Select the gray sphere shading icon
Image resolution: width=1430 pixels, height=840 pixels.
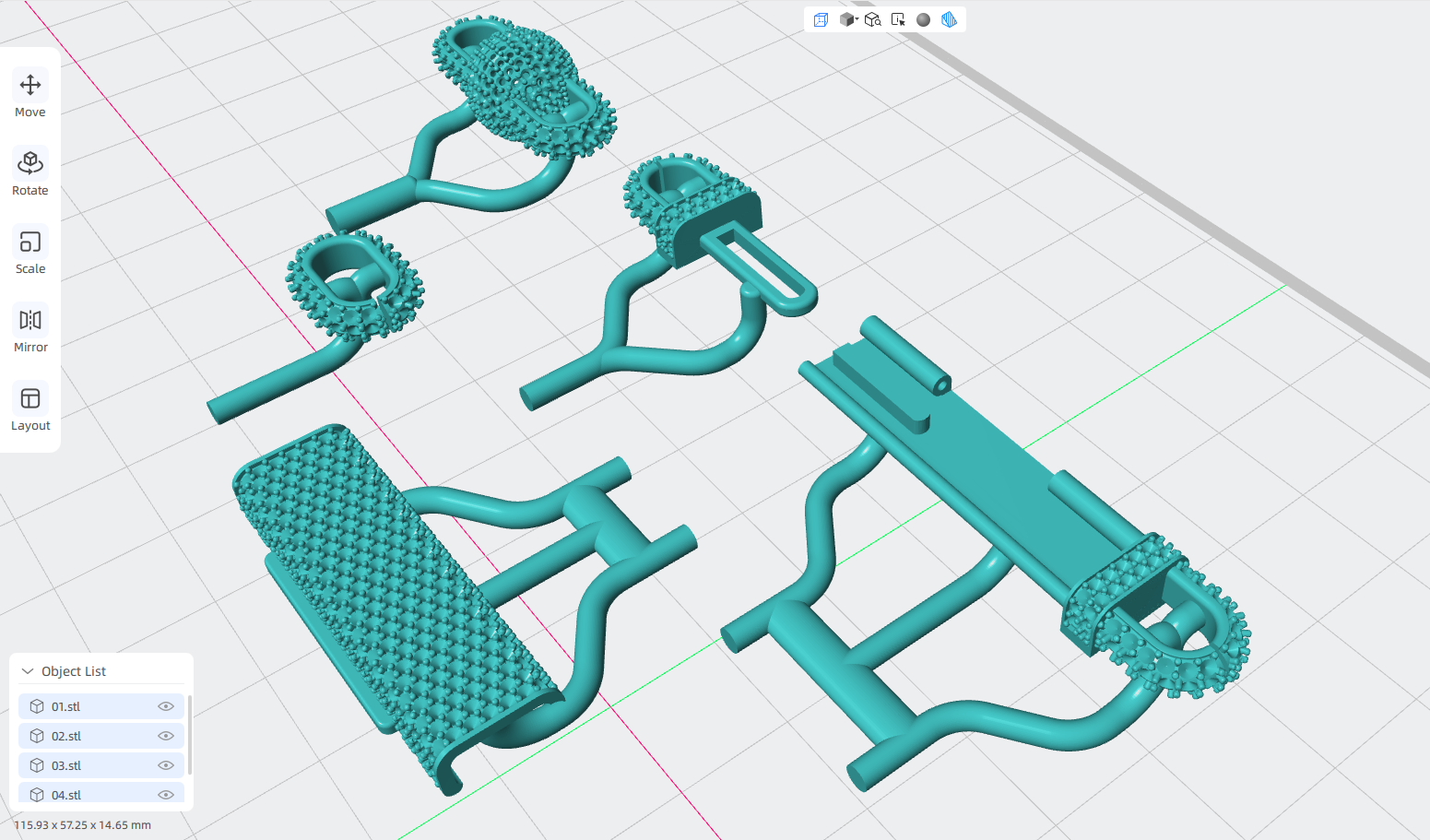click(x=923, y=19)
